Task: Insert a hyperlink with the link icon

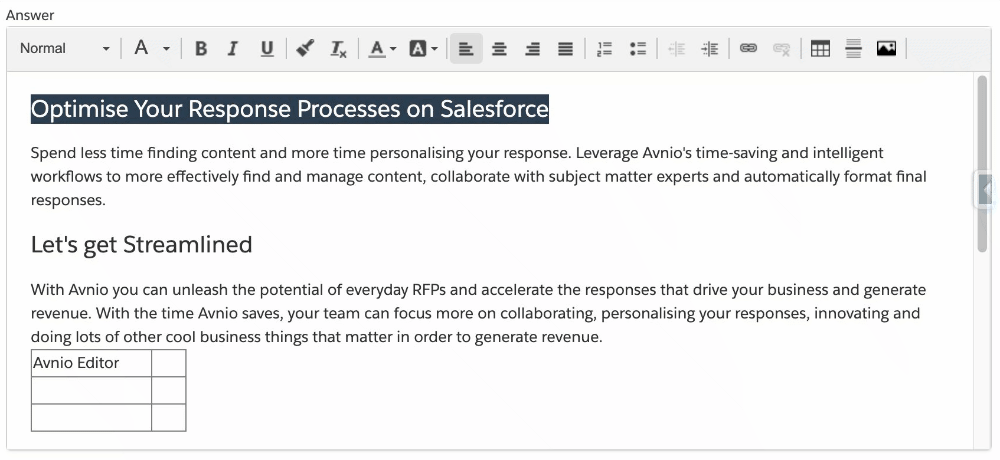Action: [748, 48]
